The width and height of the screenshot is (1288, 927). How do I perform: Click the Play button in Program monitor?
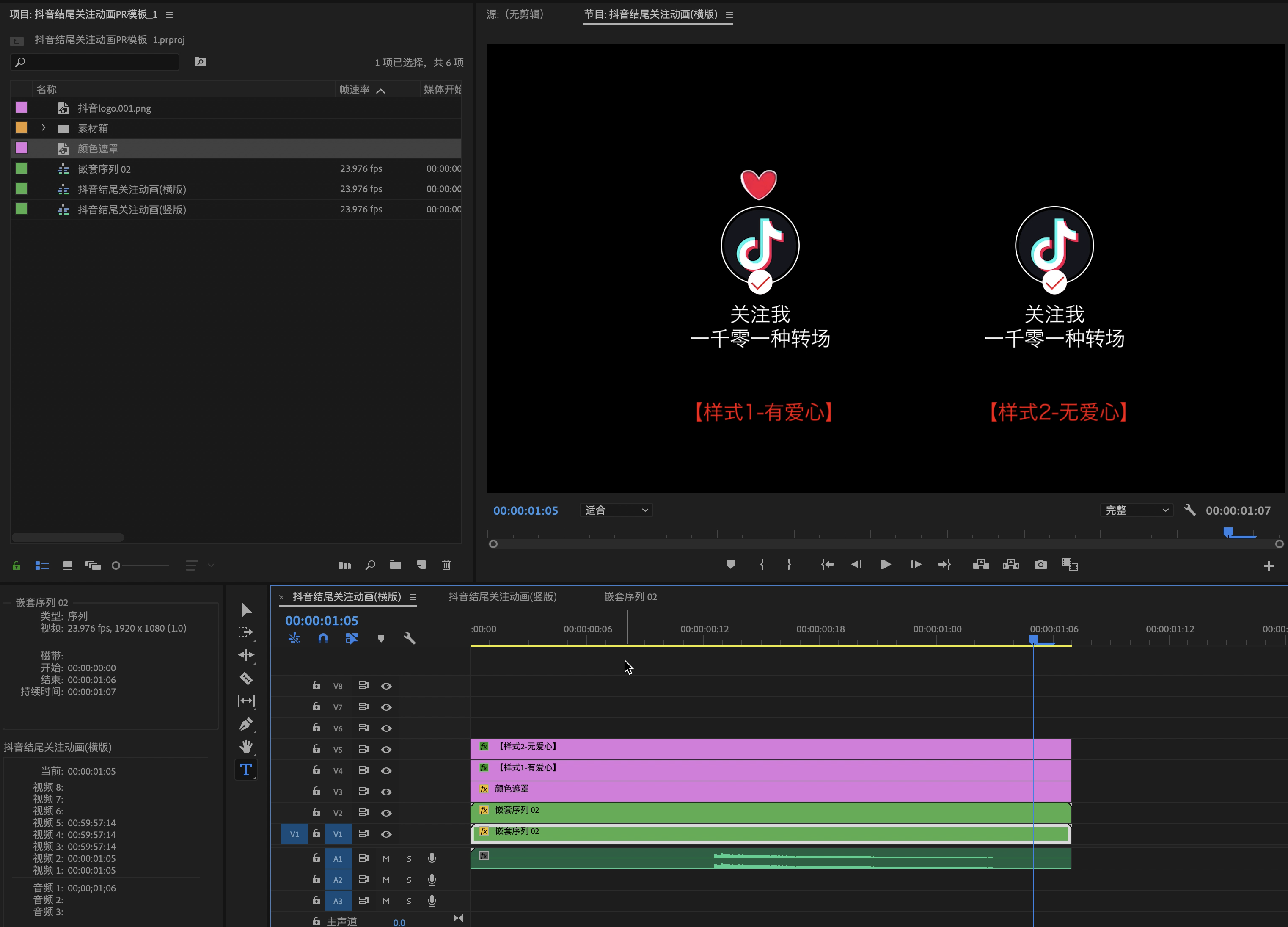click(x=885, y=564)
